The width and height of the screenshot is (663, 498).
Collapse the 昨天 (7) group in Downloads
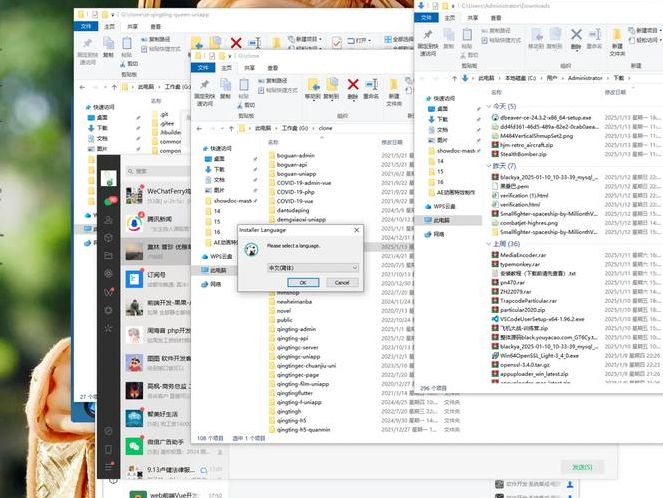click(489, 166)
